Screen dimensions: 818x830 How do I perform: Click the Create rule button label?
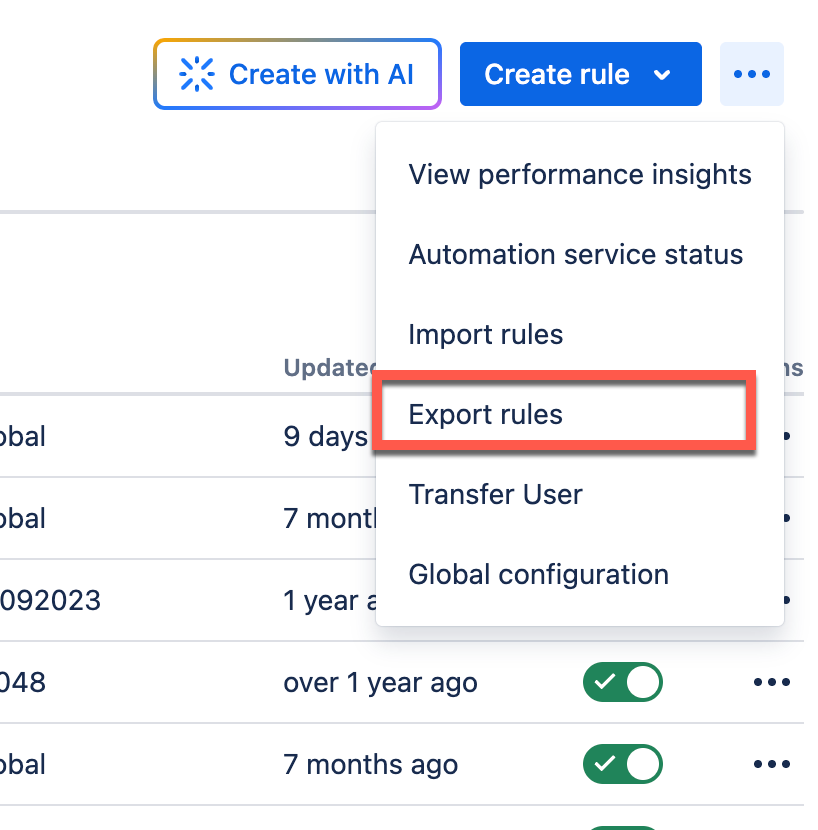(x=557, y=74)
